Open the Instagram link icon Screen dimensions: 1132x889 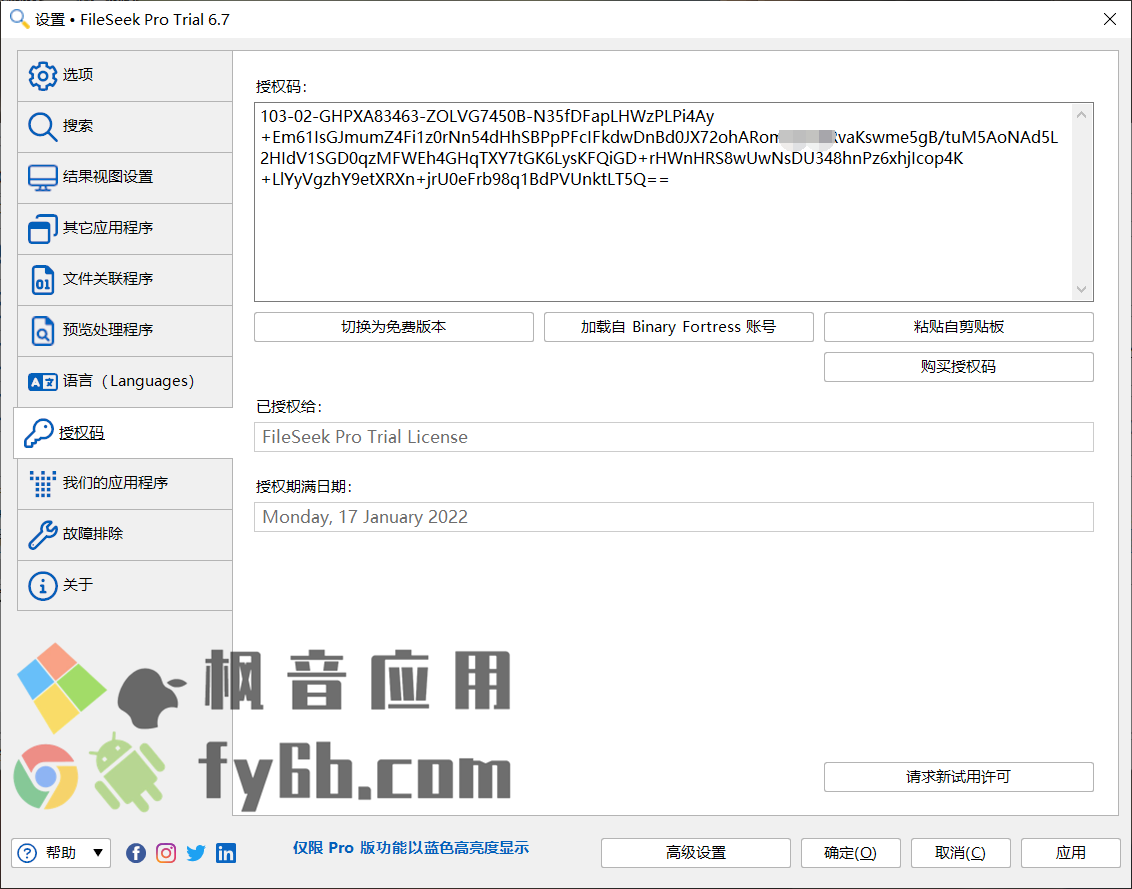coord(166,853)
